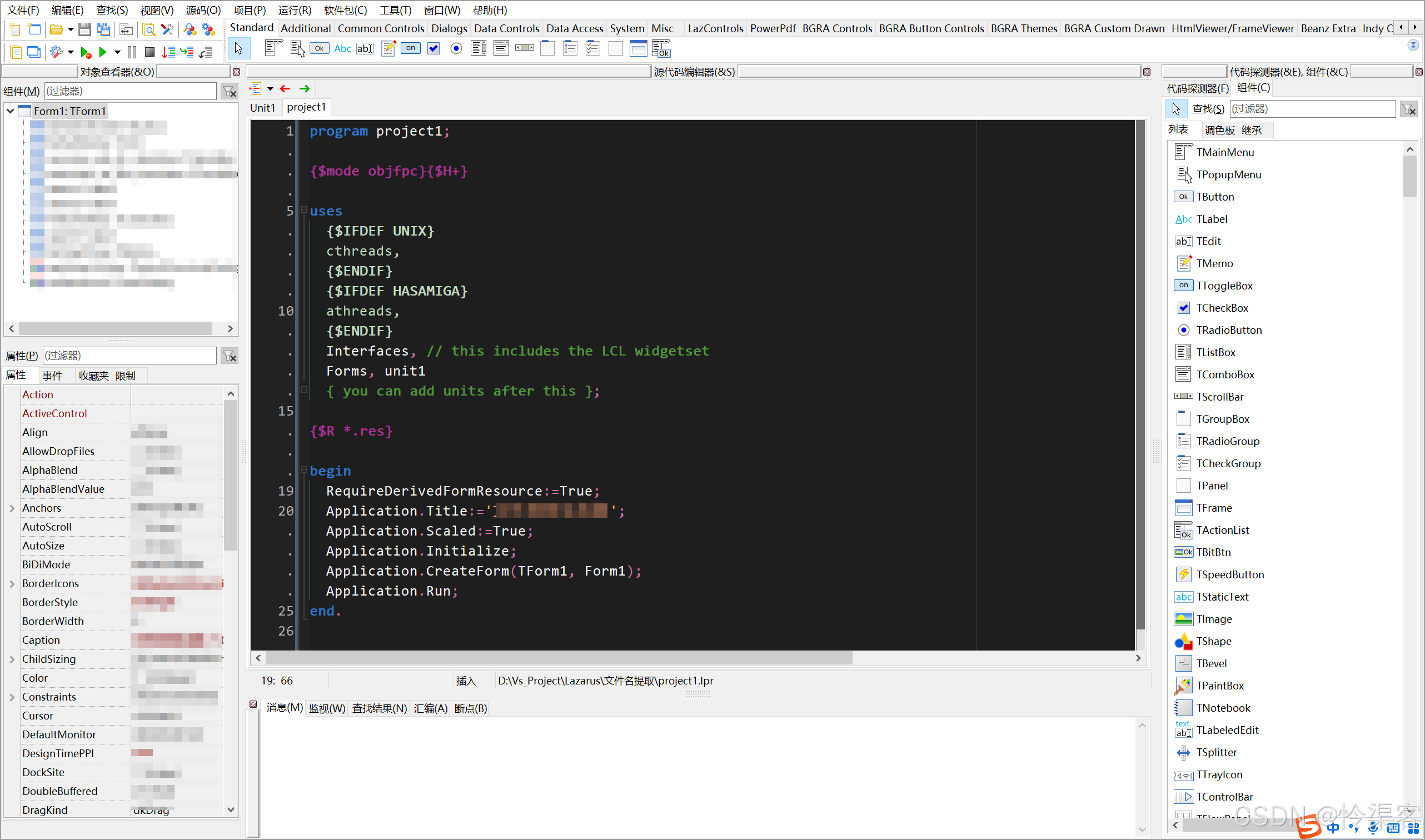This screenshot has width=1425, height=840.
Task: Open the dropdown arrow beside Open file
Action: click(x=71, y=29)
